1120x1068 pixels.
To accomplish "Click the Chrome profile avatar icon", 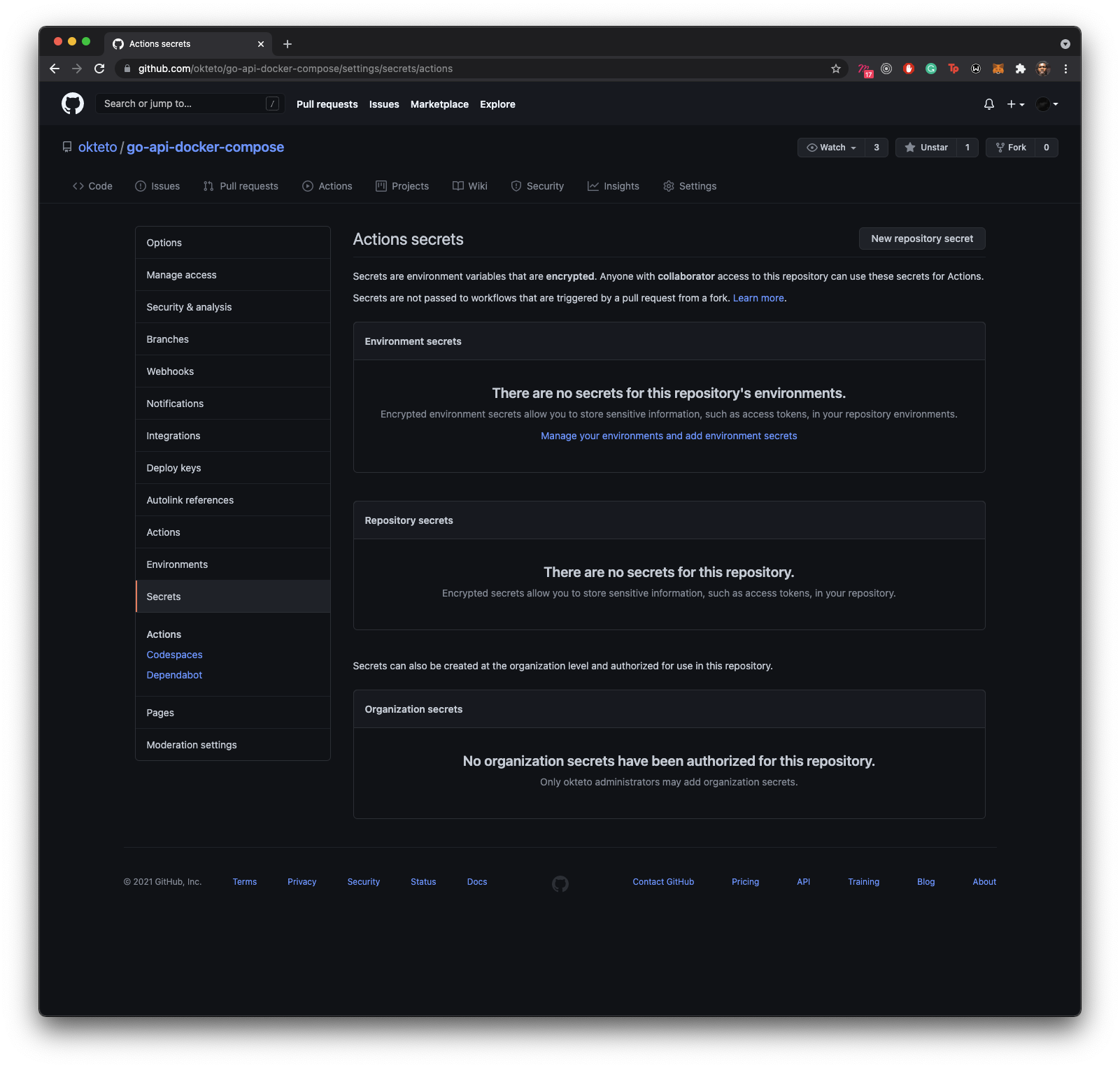I will (x=1043, y=69).
